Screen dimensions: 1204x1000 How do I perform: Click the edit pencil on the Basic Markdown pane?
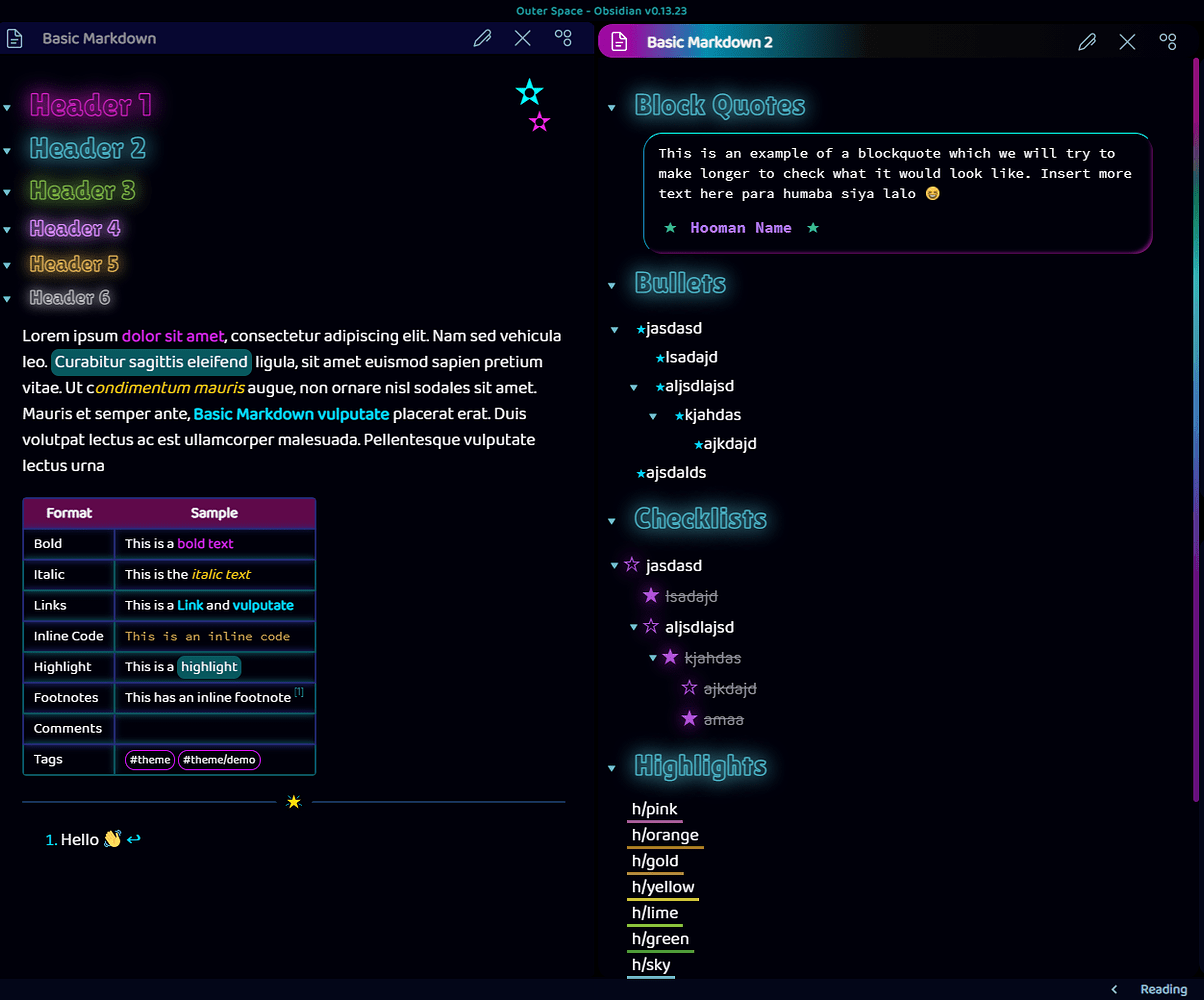[x=482, y=37]
